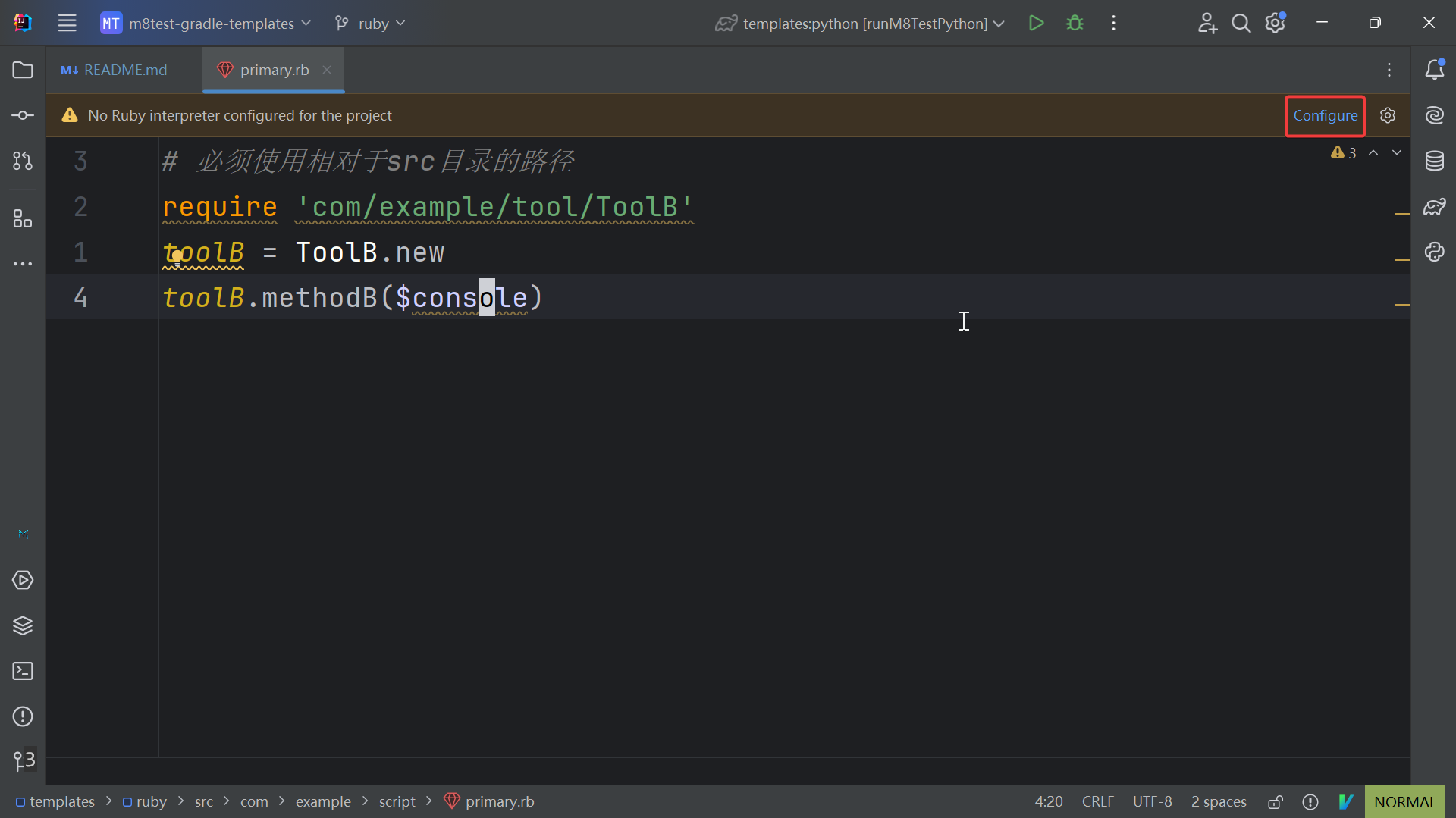The width and height of the screenshot is (1456, 818).
Task: Open the Pull Requests tool window
Action: (23, 161)
